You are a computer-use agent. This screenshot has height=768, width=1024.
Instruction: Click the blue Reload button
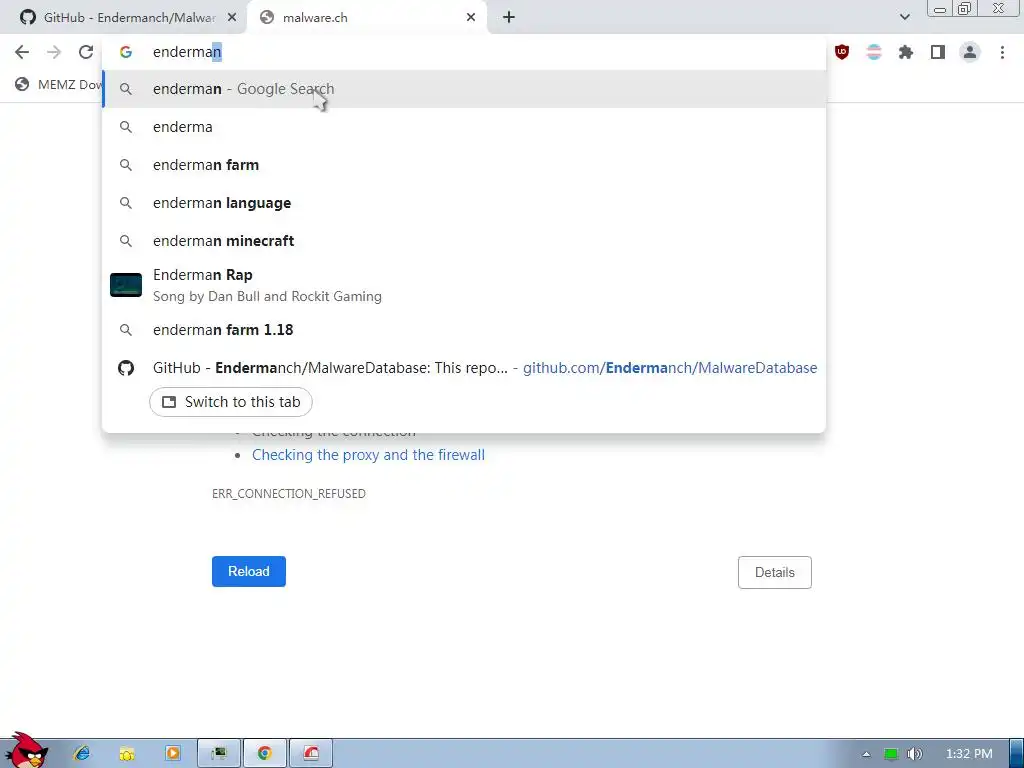(x=249, y=571)
